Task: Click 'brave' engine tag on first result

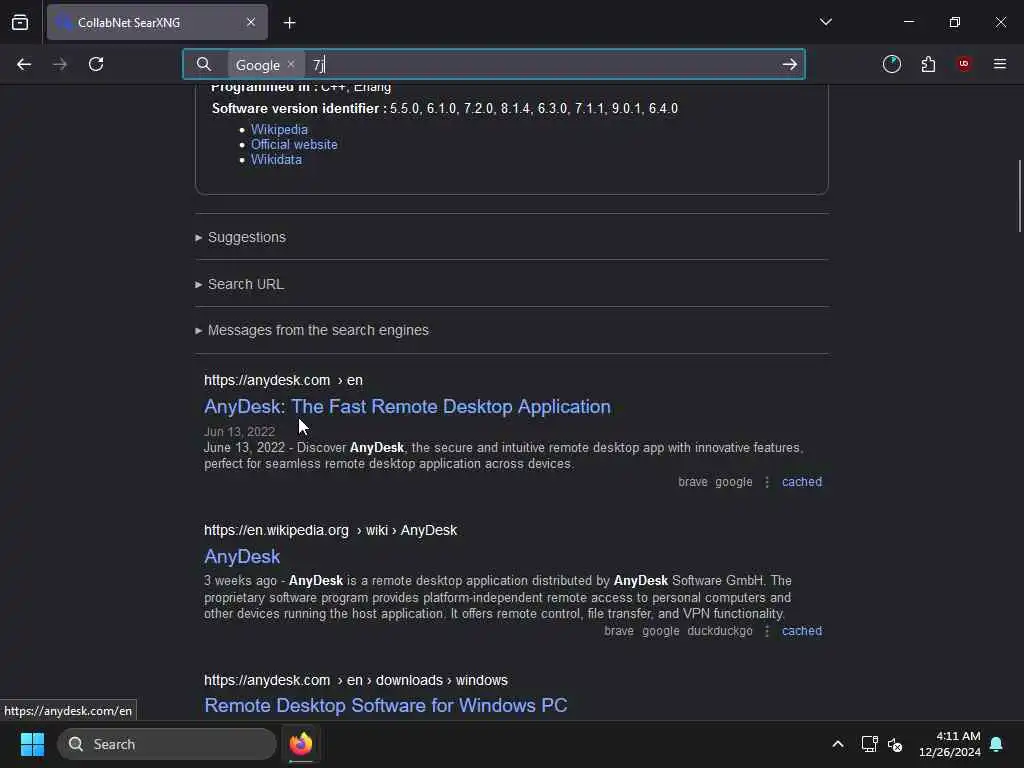Action: pos(692,482)
